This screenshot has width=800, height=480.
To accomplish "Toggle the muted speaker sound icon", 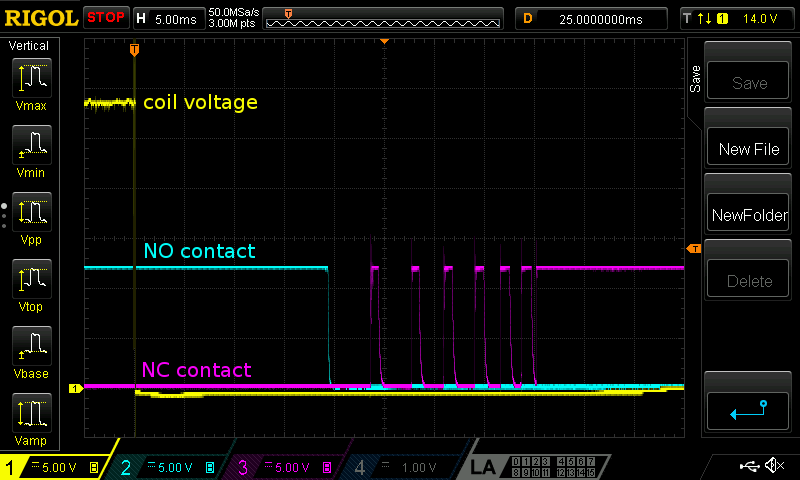I will click(x=774, y=465).
